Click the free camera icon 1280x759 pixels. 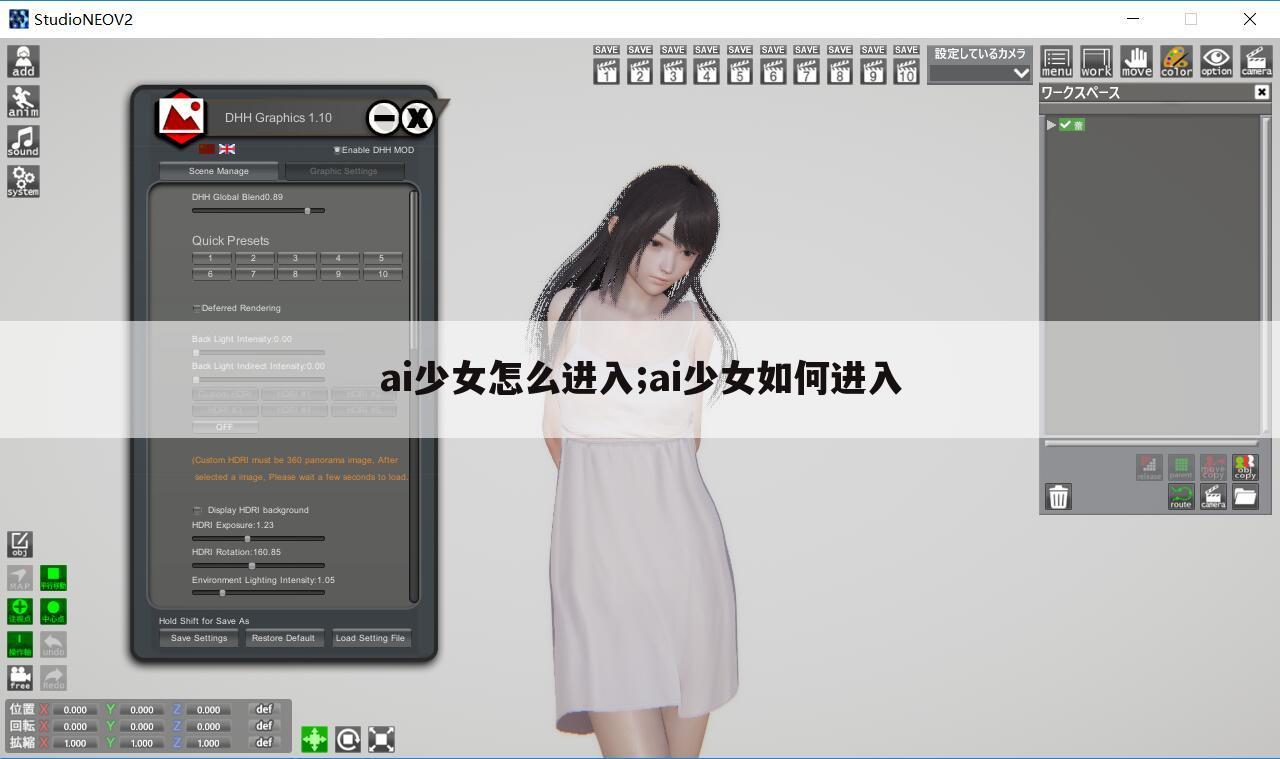(x=20, y=678)
